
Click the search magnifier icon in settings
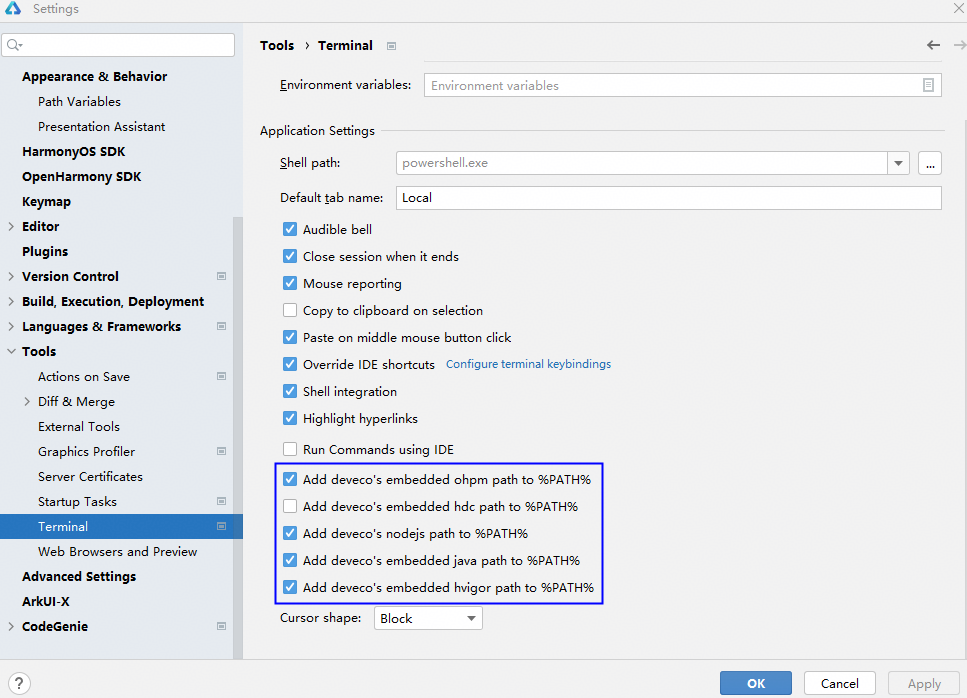[x=14, y=45]
